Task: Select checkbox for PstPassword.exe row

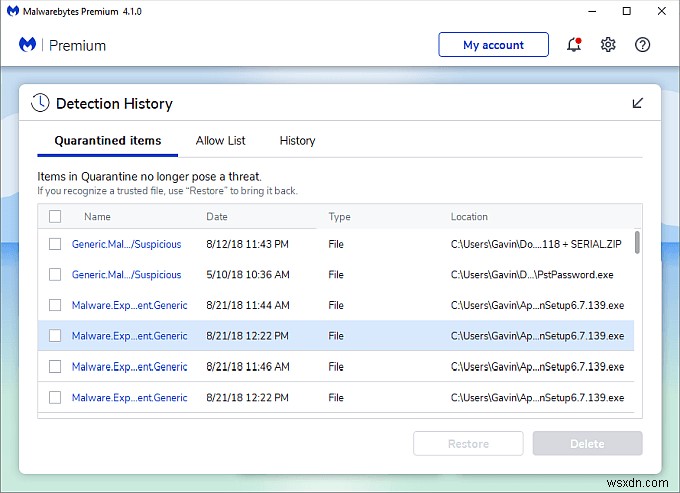Action: [55, 274]
